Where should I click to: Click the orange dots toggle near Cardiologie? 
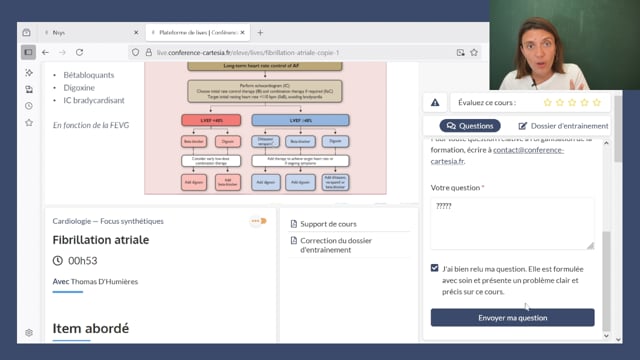pos(259,221)
